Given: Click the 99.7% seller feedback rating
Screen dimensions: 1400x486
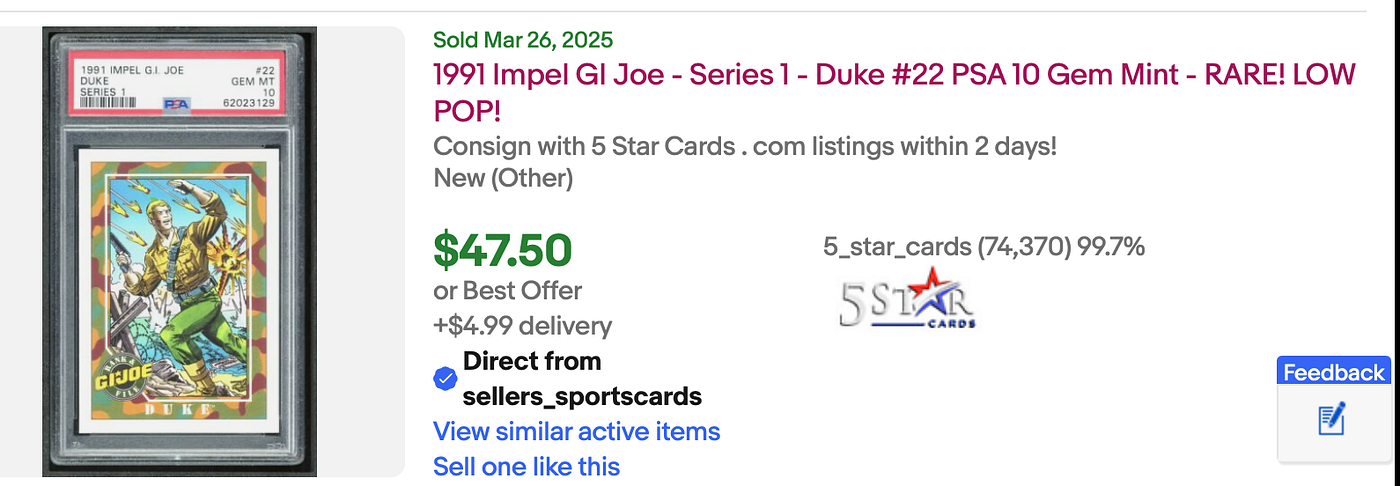Looking at the screenshot, I should click(1110, 246).
